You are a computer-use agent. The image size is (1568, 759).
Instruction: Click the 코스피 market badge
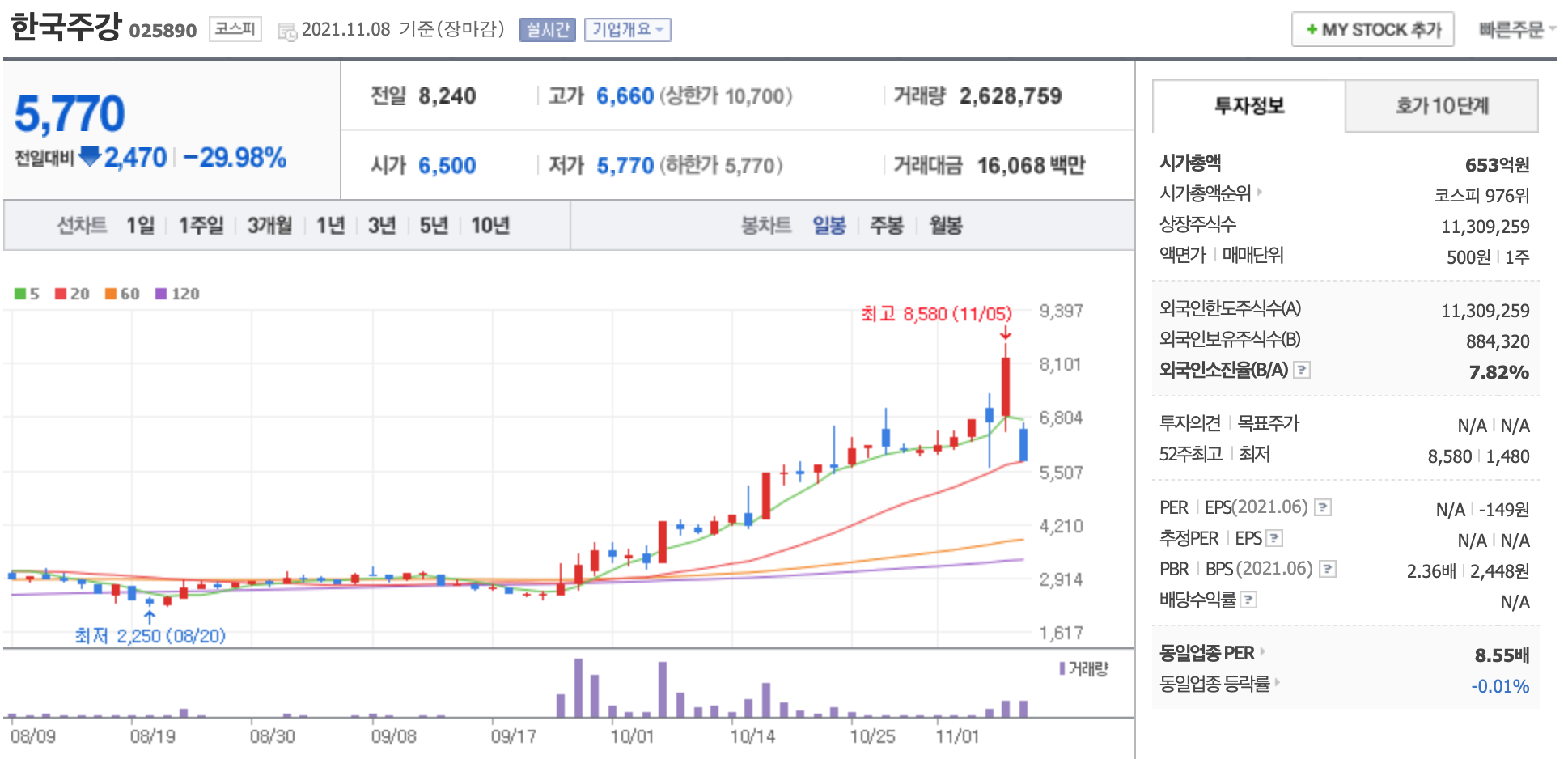(x=235, y=29)
